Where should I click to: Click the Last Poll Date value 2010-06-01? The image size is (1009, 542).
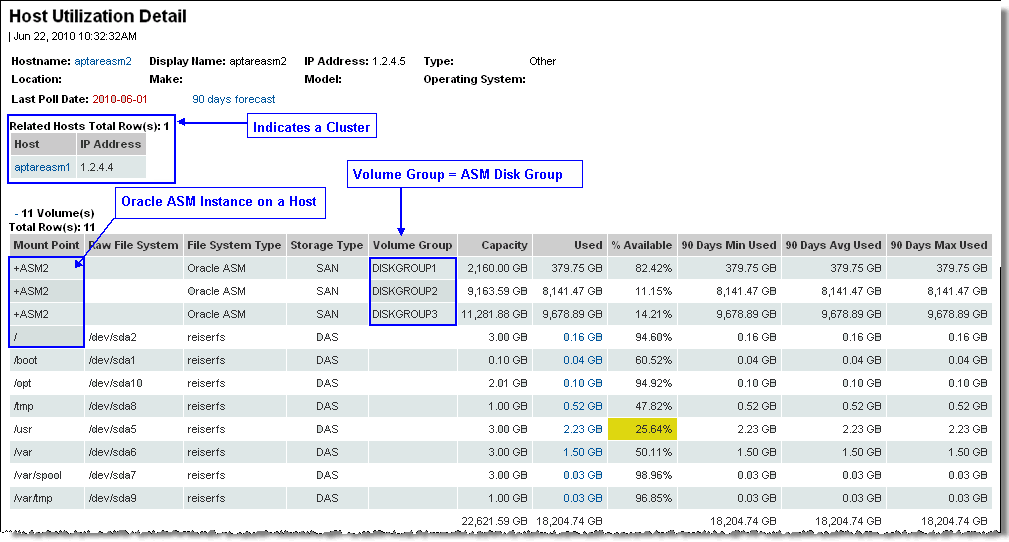[119, 99]
